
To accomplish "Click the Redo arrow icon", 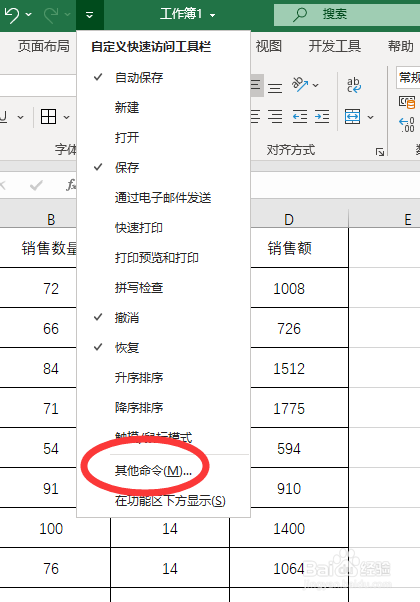I will click(51, 15).
